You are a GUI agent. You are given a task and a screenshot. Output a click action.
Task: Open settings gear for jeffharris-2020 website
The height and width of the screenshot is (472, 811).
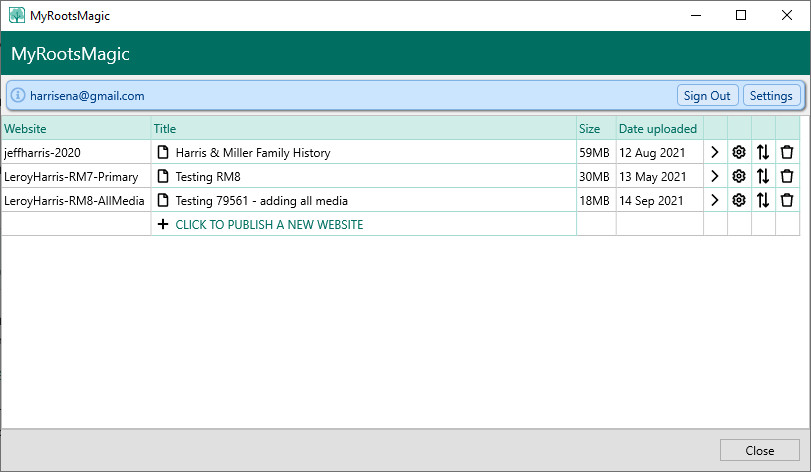739,153
